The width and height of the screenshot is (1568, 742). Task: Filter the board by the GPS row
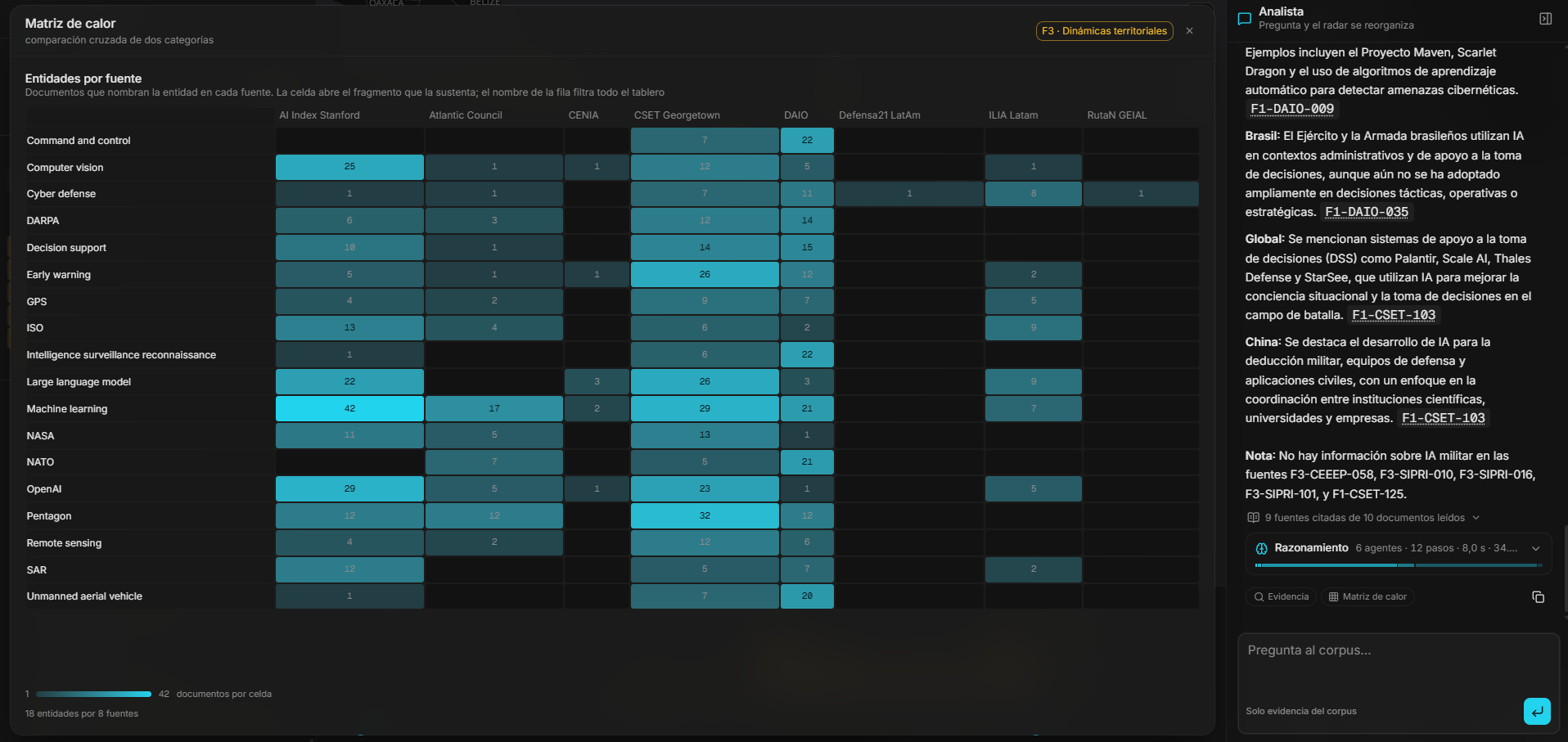(x=37, y=302)
